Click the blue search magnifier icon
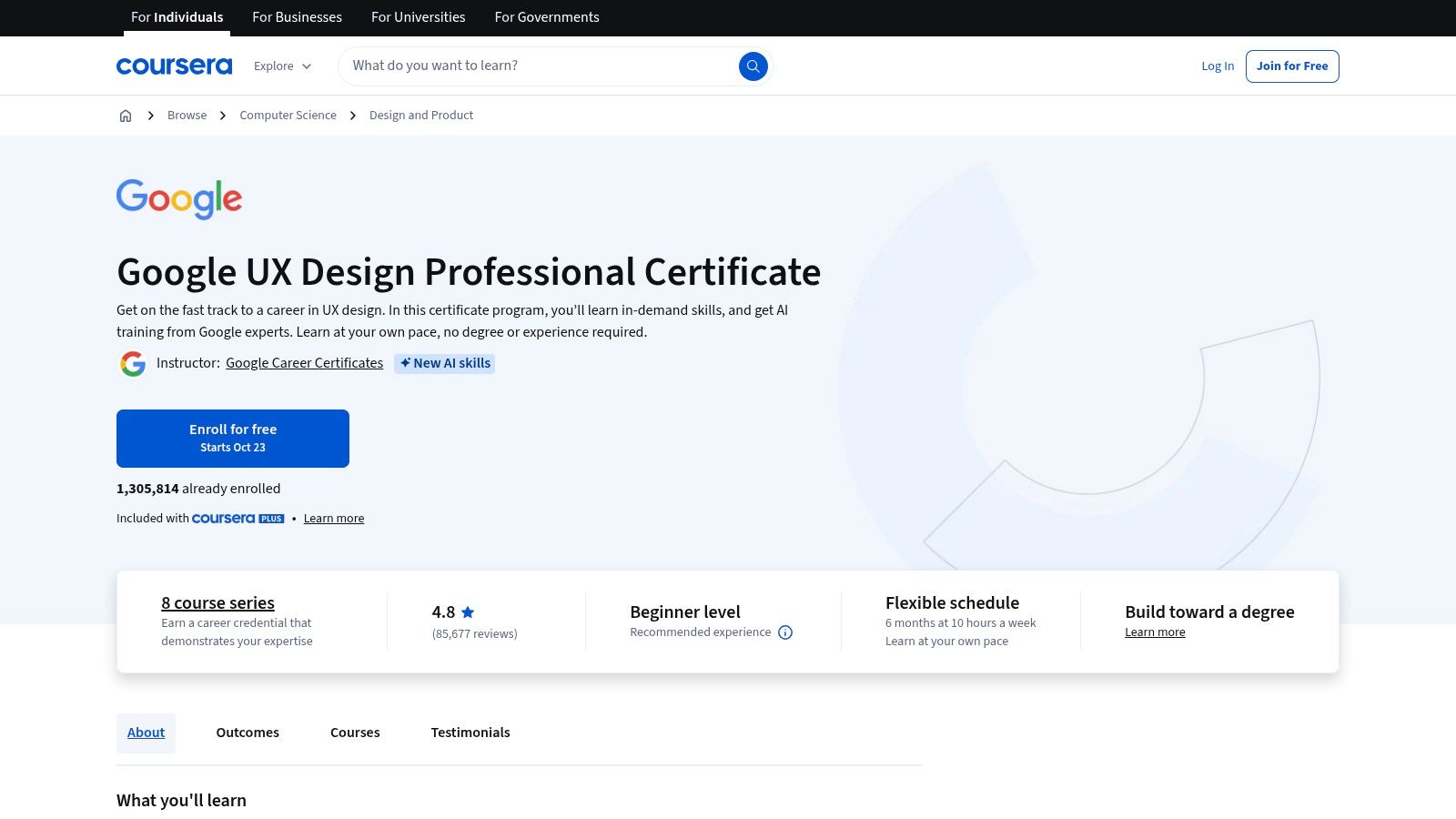The image size is (1456, 819). pyautogui.click(x=753, y=66)
